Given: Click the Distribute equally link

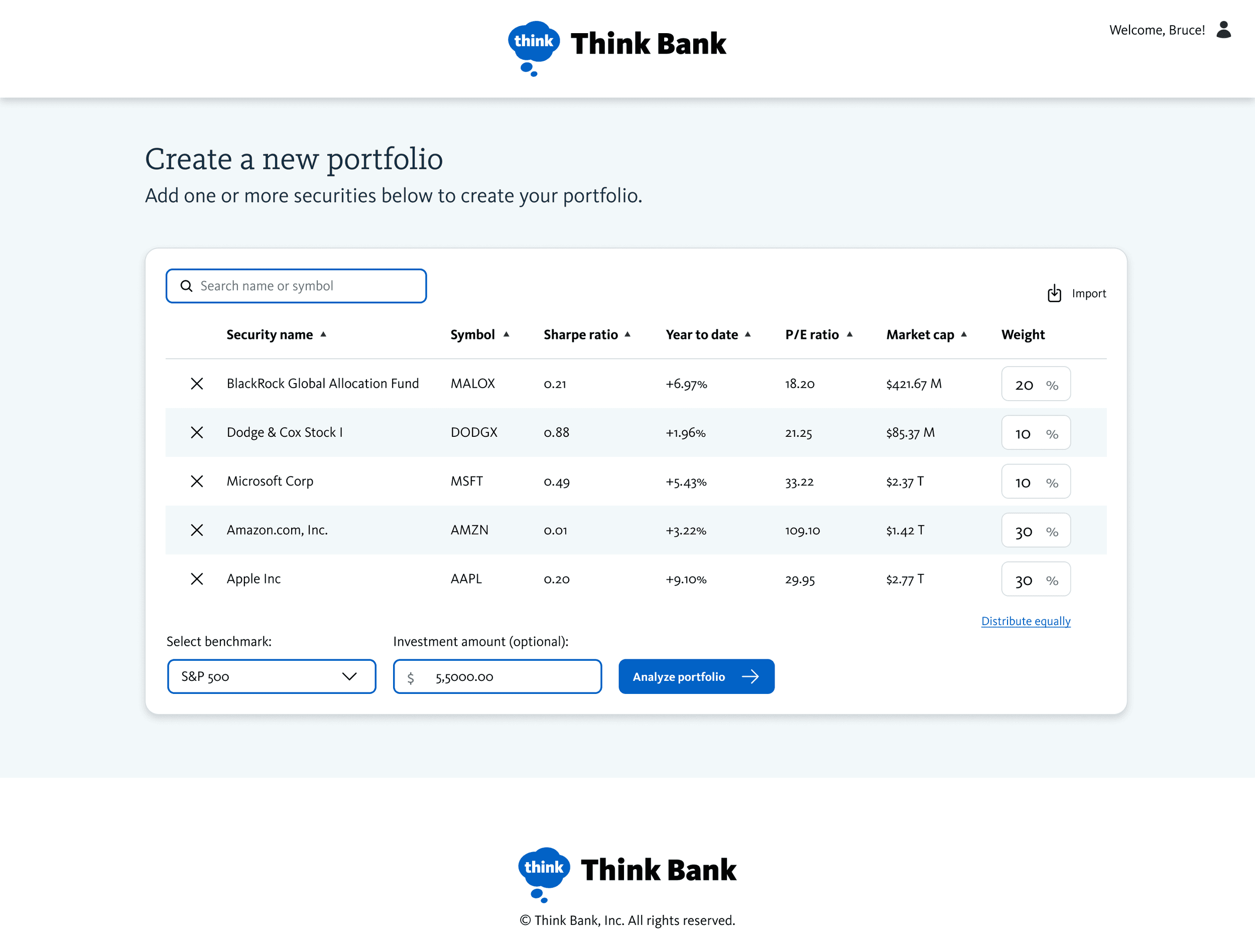Looking at the screenshot, I should point(1026,621).
